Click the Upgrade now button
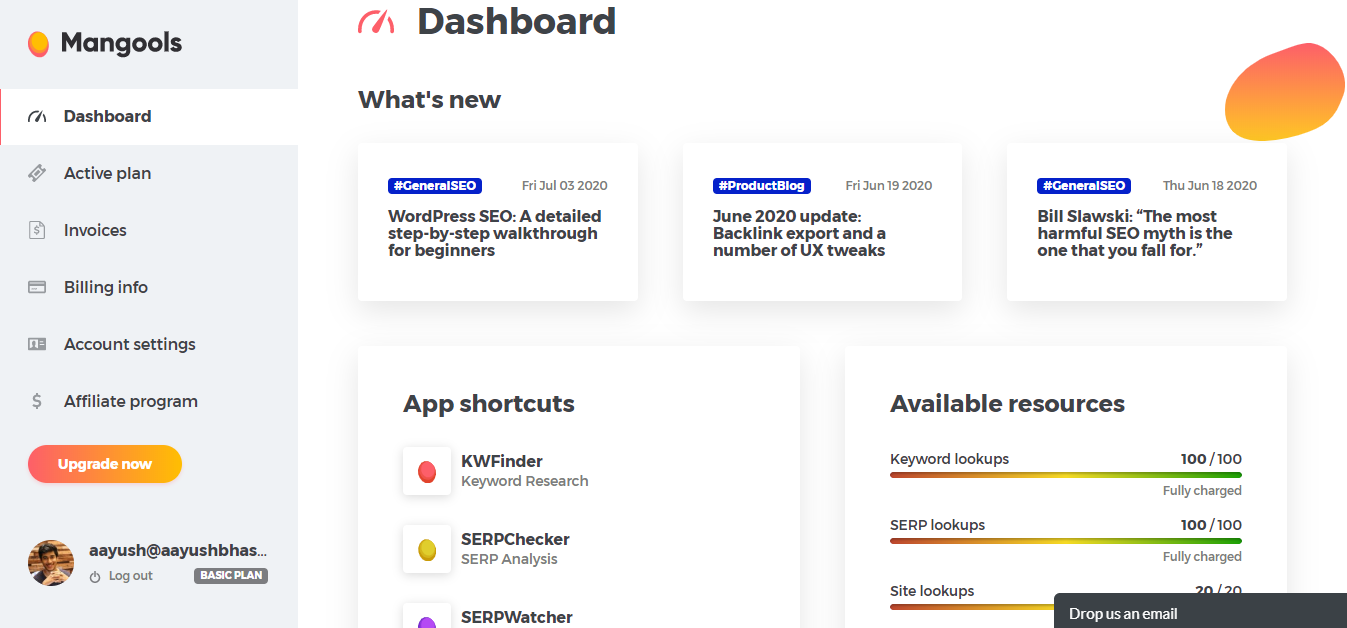The height and width of the screenshot is (628, 1347). [x=105, y=464]
